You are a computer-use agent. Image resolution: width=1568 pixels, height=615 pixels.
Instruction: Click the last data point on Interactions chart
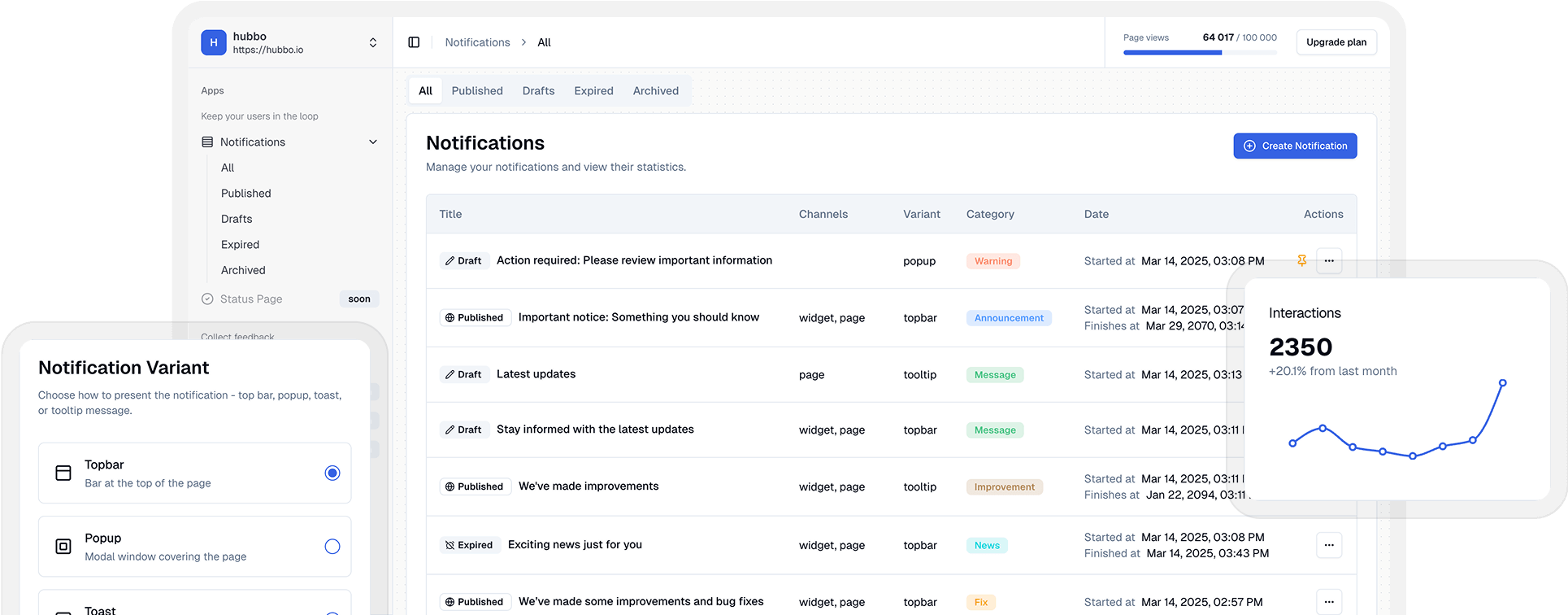point(1502,382)
